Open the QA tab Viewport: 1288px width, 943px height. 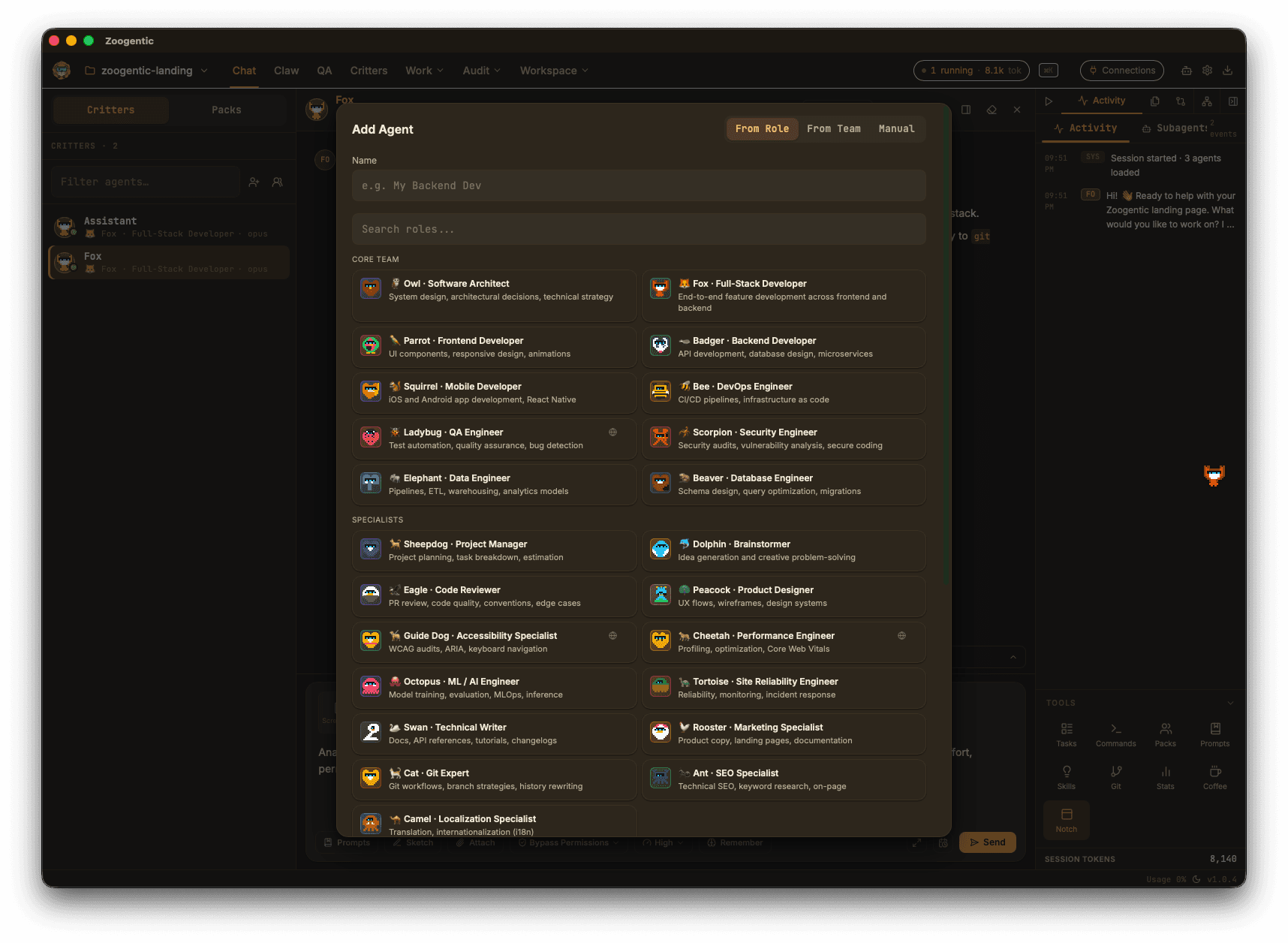coord(324,71)
